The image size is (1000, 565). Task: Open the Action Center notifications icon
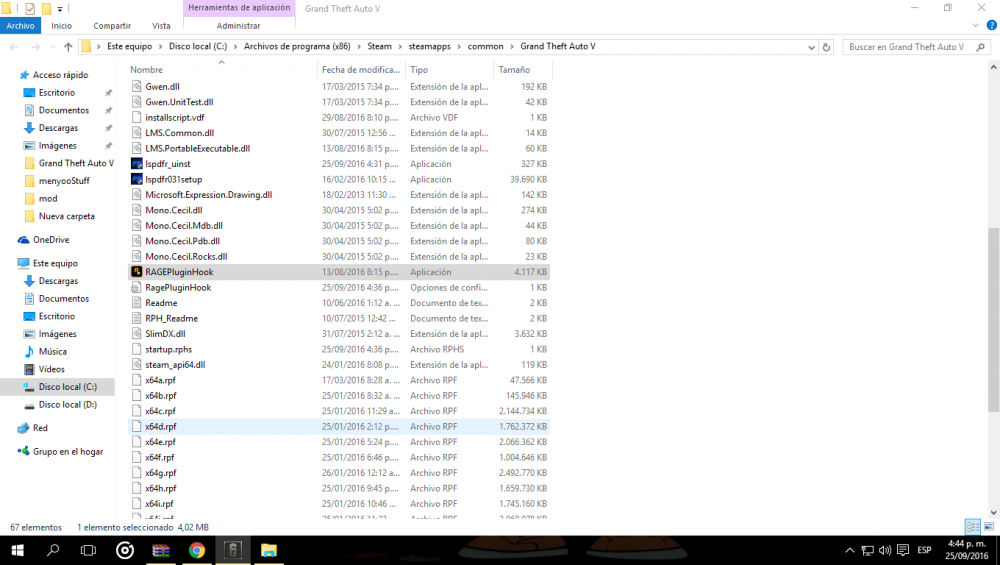[902, 550]
